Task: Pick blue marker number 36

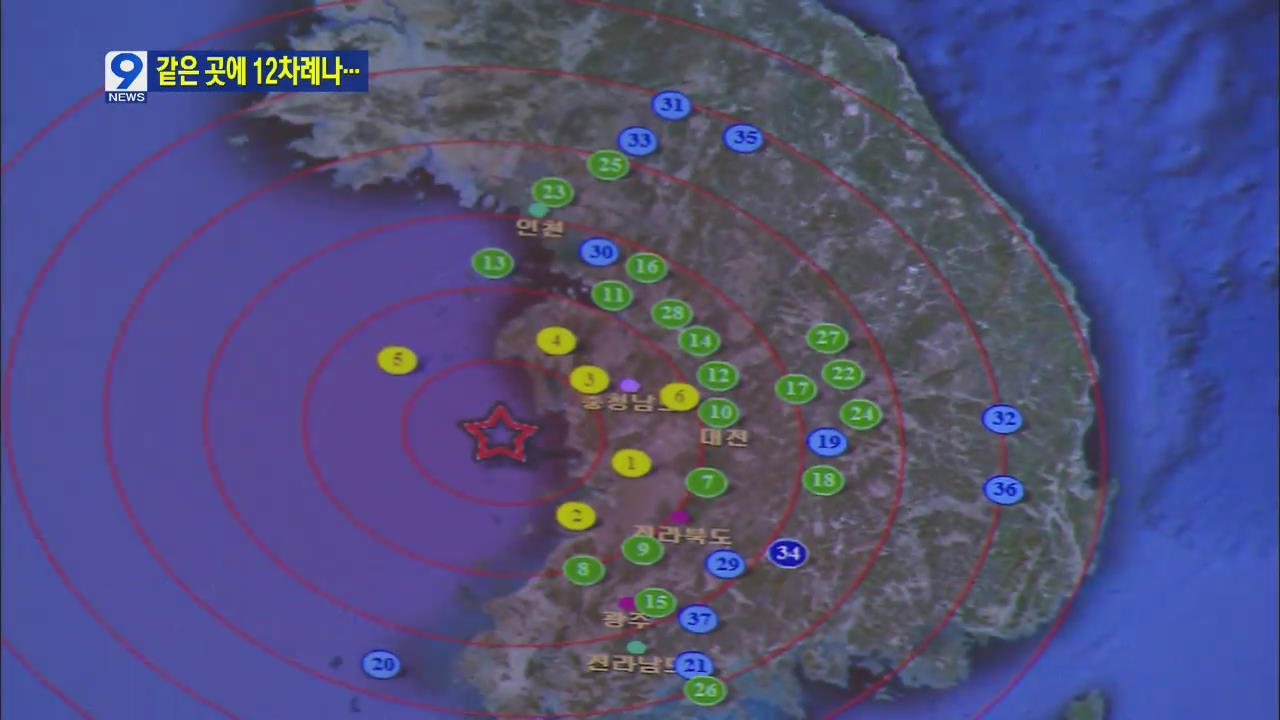Action: point(1004,489)
